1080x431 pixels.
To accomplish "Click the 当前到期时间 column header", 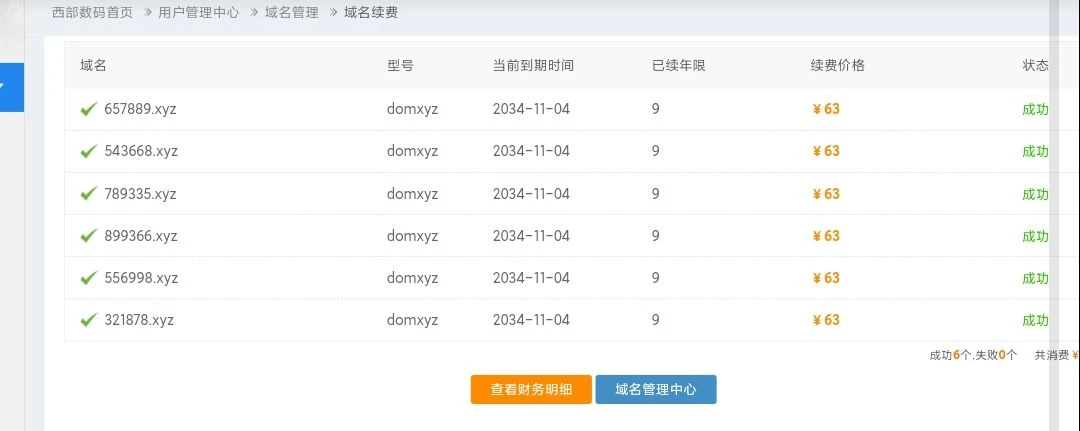I will (533, 66).
